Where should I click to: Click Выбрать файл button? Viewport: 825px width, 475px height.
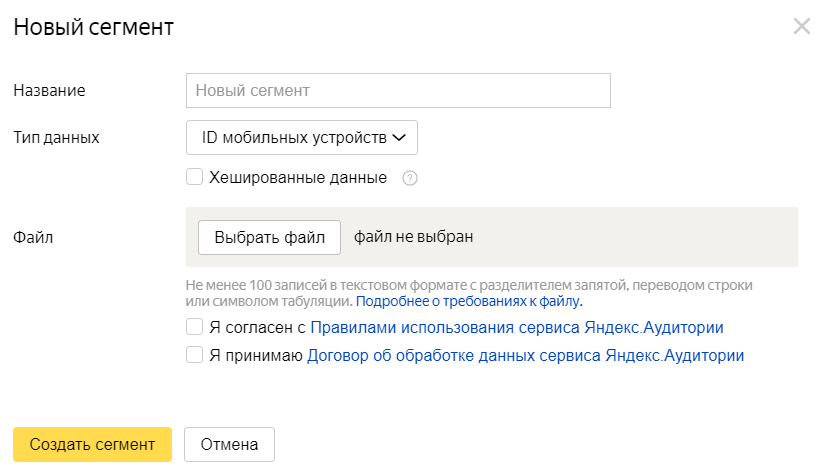click(269, 237)
